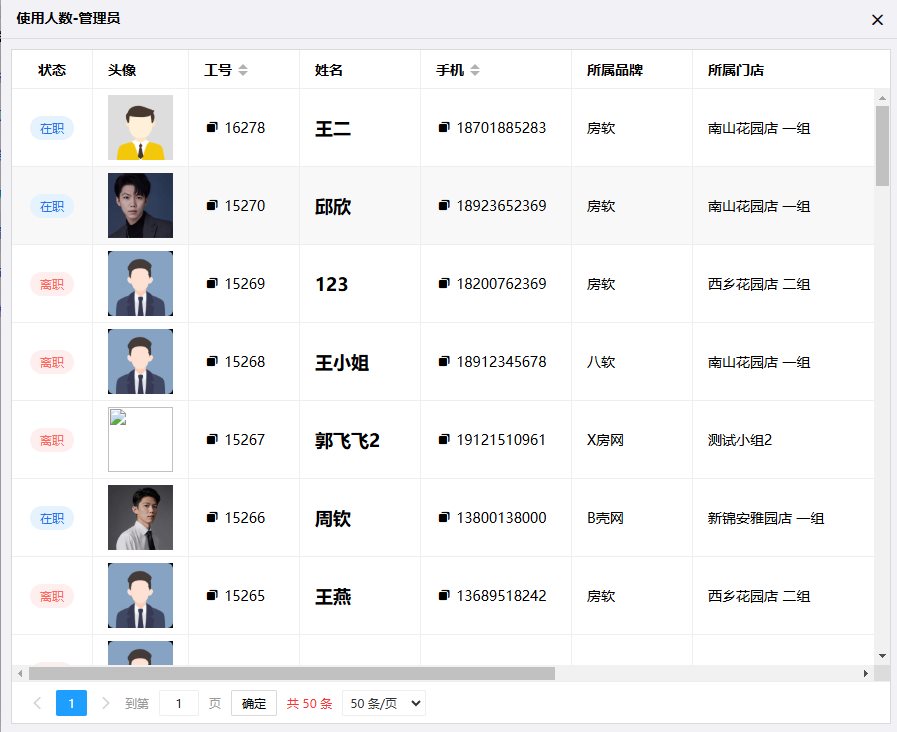Select page 1 in the pagination
Screen dimensions: 897x732
(x=71, y=703)
